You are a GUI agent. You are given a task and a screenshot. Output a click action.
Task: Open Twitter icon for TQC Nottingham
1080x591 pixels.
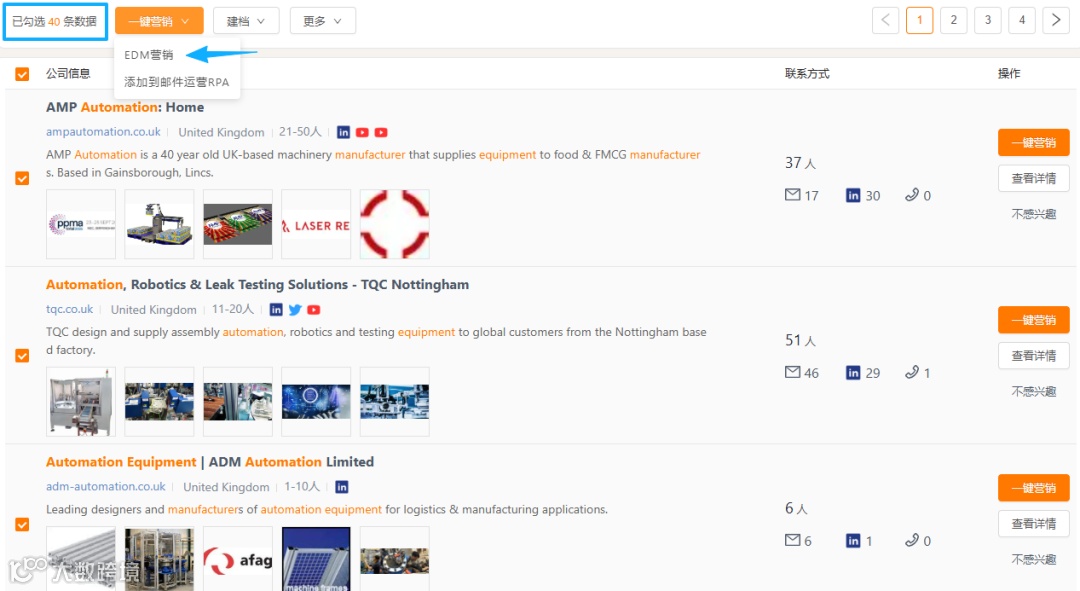pos(295,310)
